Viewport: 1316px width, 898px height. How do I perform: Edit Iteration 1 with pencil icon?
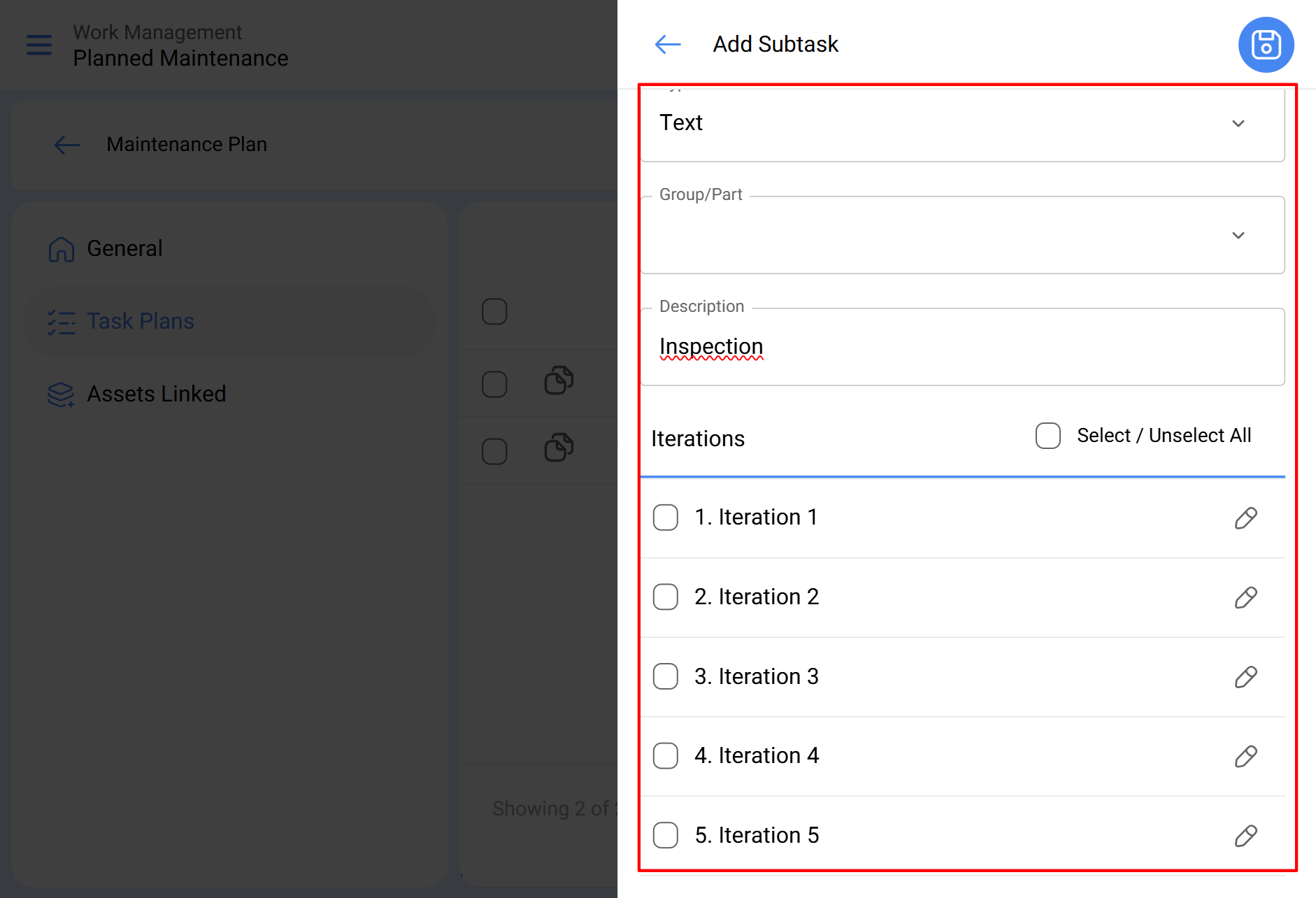[1245, 518]
